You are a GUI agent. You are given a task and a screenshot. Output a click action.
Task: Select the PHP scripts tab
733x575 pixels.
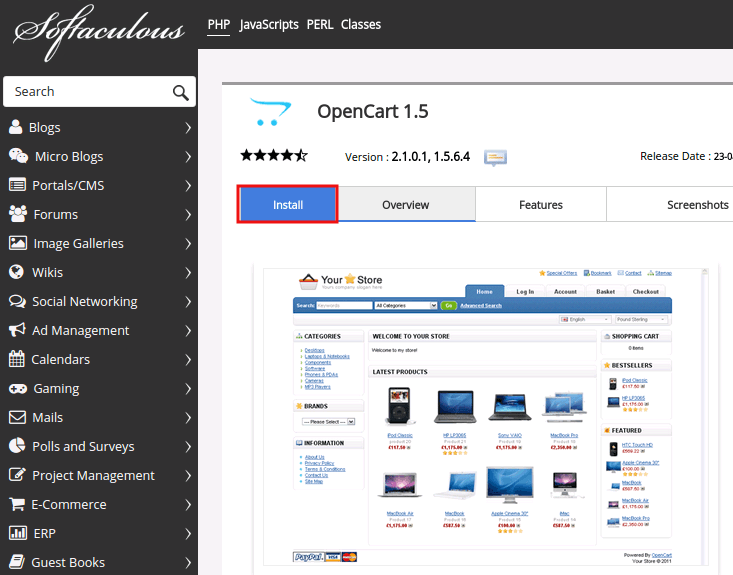[219, 24]
